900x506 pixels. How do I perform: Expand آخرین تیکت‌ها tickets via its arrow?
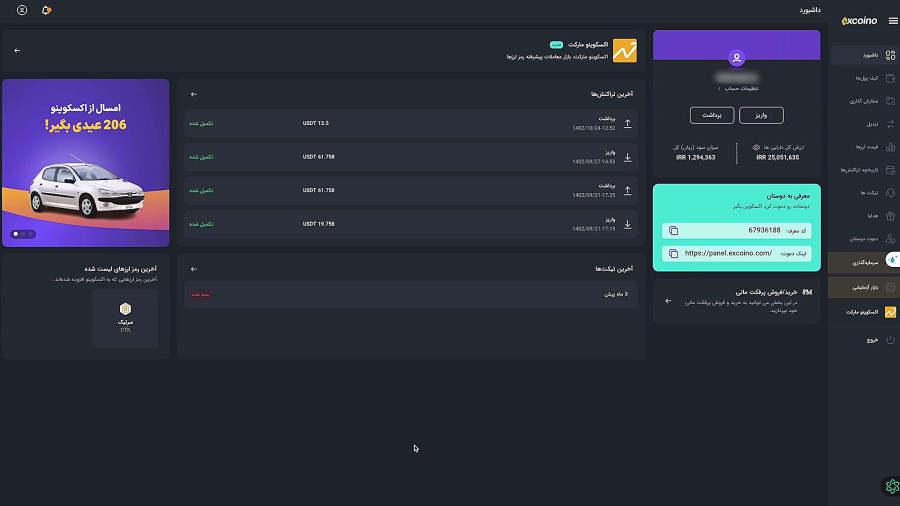[194, 269]
